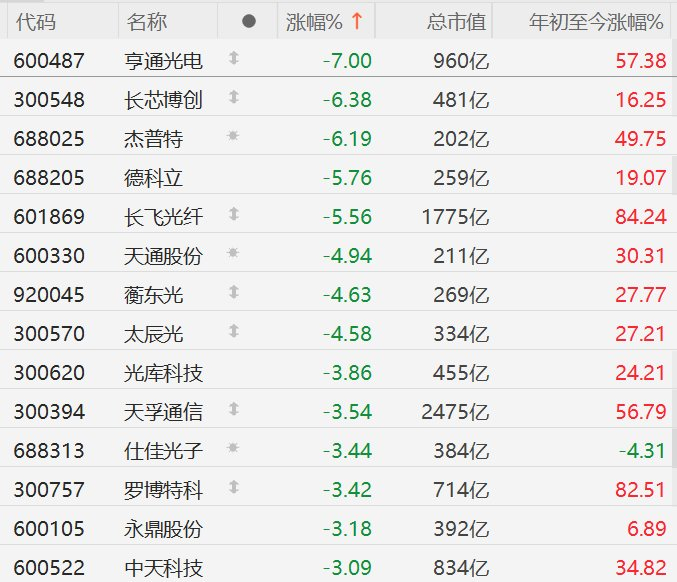The image size is (677, 582).
Task: Select stock name 中天科技
Action: point(163,567)
